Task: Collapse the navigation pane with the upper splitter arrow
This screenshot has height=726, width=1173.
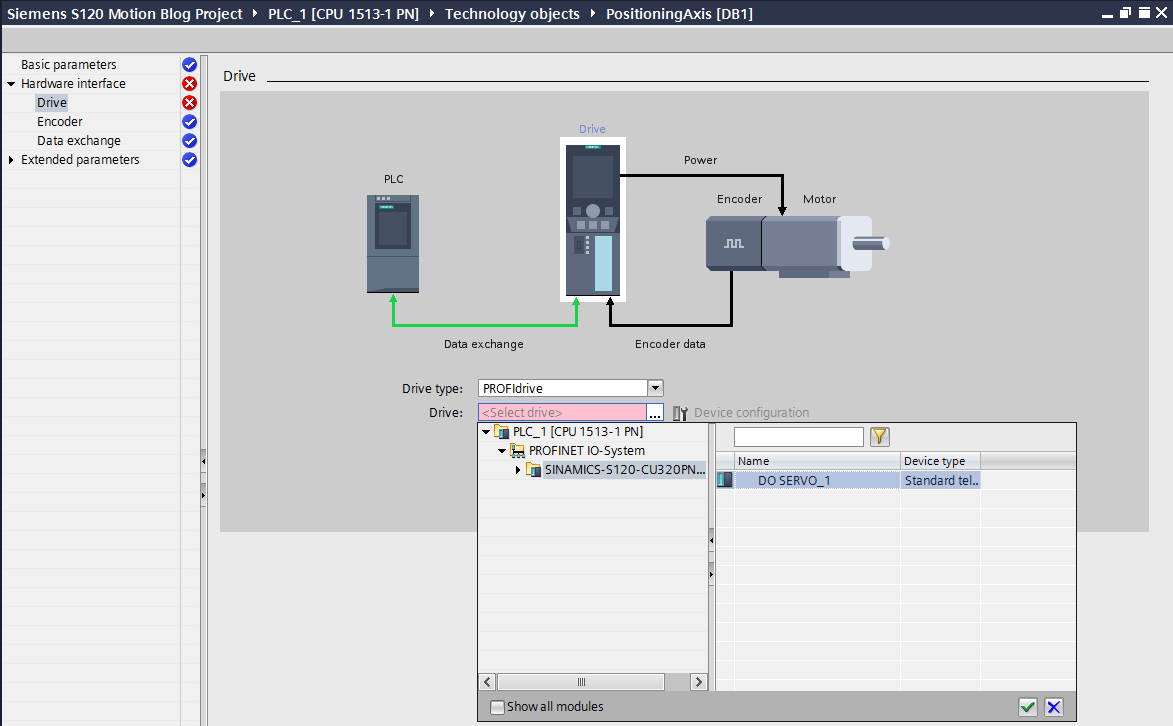Action: click(203, 462)
